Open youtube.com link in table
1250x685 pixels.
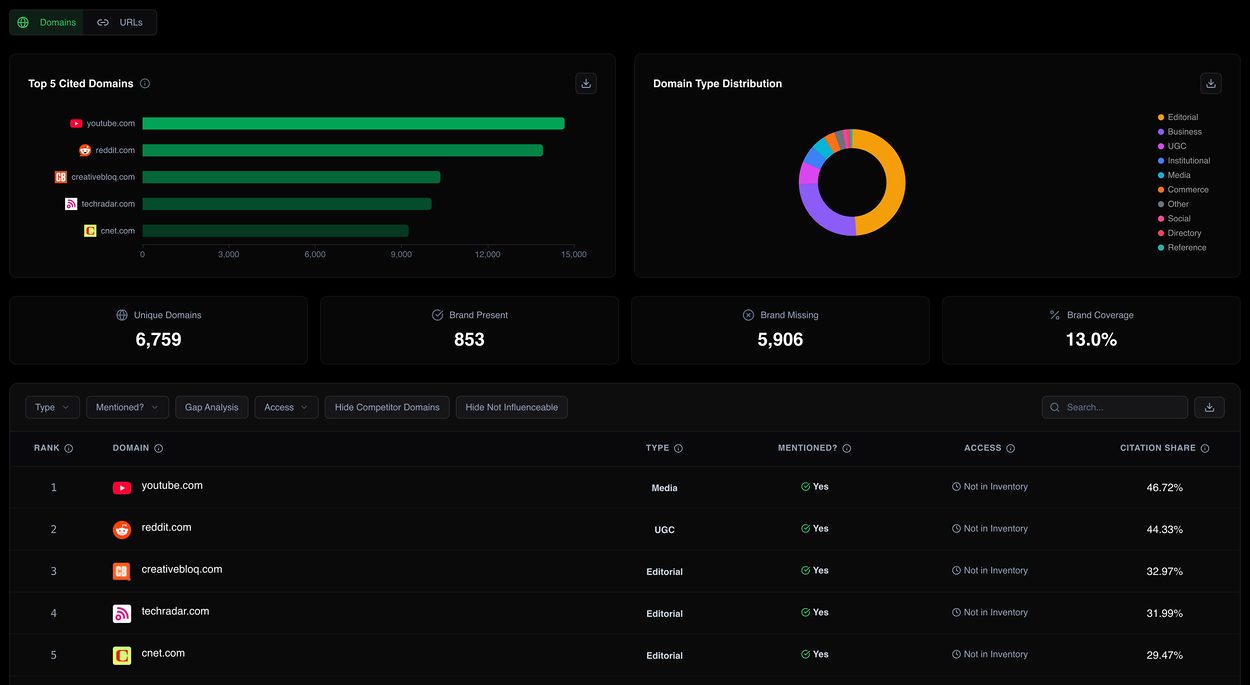(172, 486)
